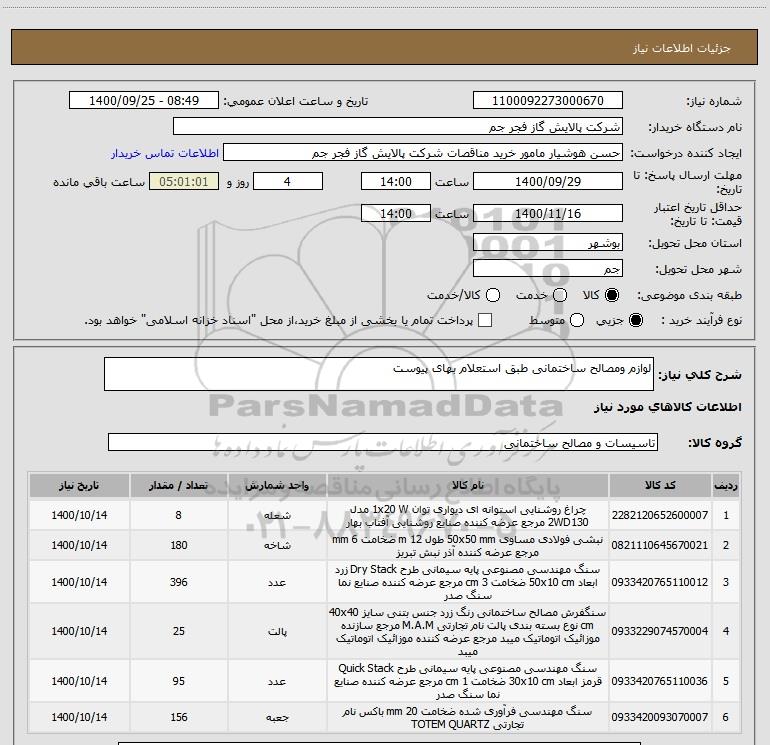Click the price validity date 1400/11/16
This screenshot has width=770, height=745.
pyautogui.click(x=548, y=213)
